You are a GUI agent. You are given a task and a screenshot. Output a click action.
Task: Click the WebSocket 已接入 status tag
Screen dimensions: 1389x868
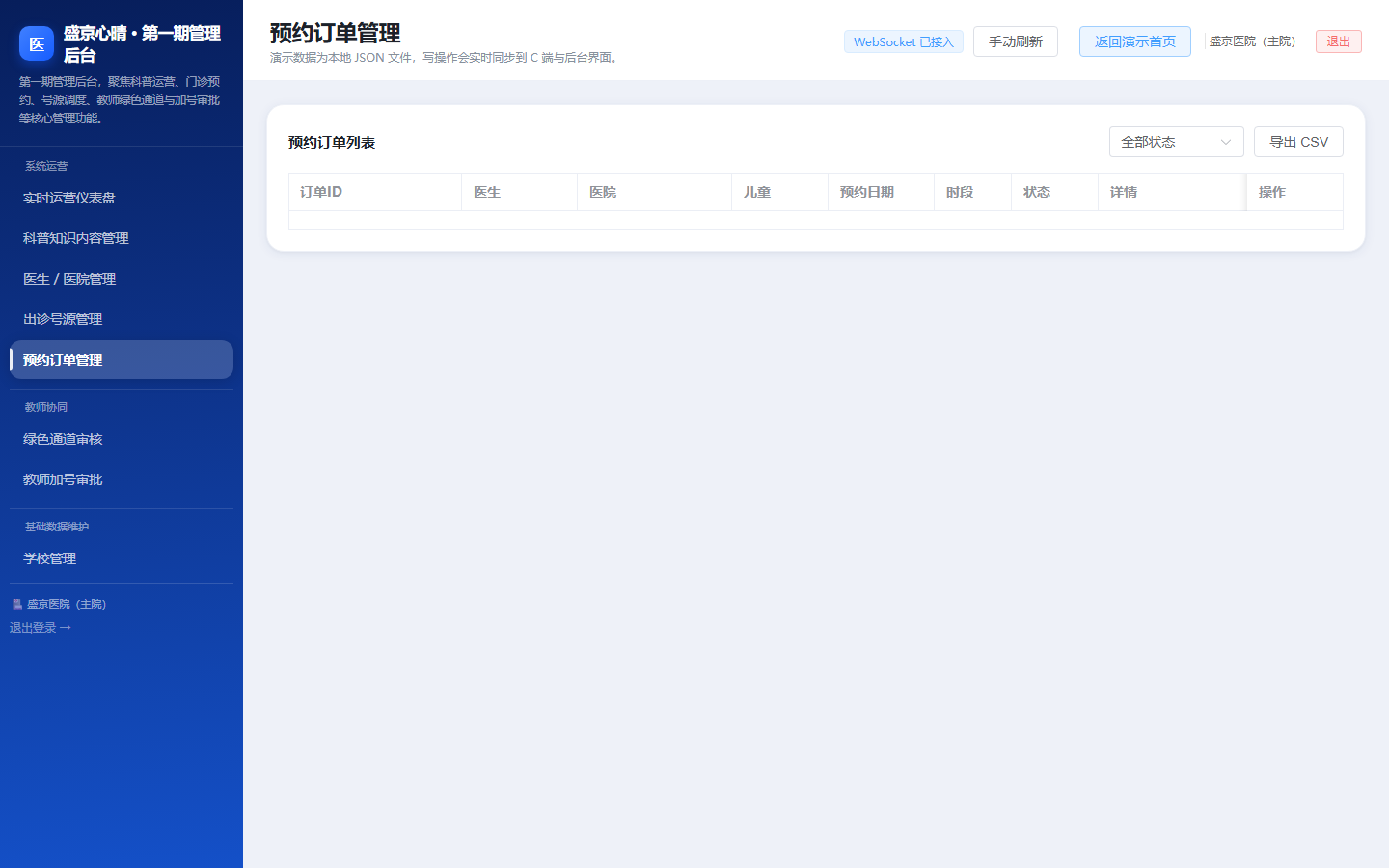pyautogui.click(x=904, y=41)
